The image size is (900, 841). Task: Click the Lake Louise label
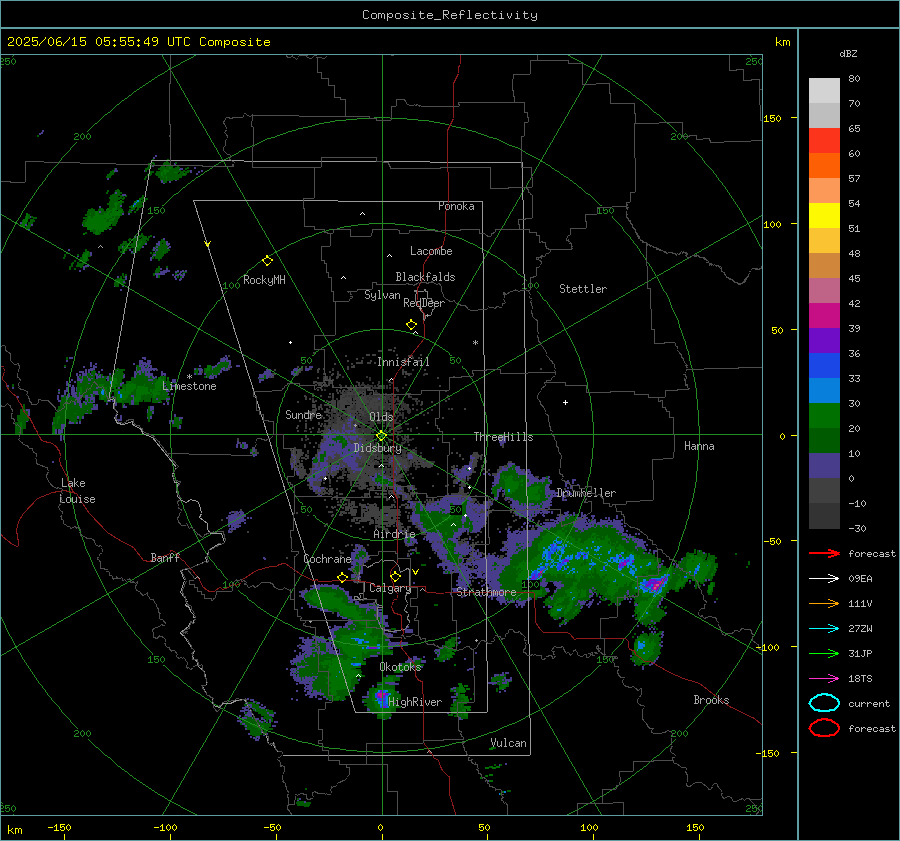(77, 491)
